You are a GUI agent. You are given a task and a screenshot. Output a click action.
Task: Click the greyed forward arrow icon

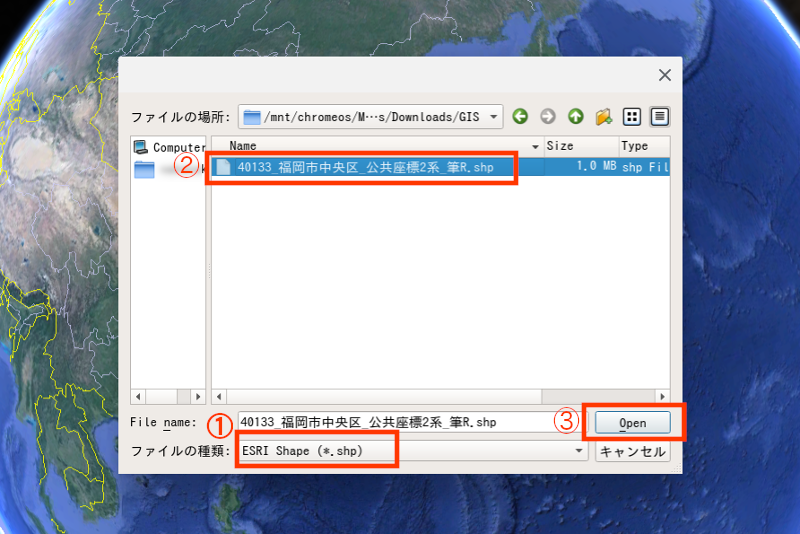coord(548,117)
